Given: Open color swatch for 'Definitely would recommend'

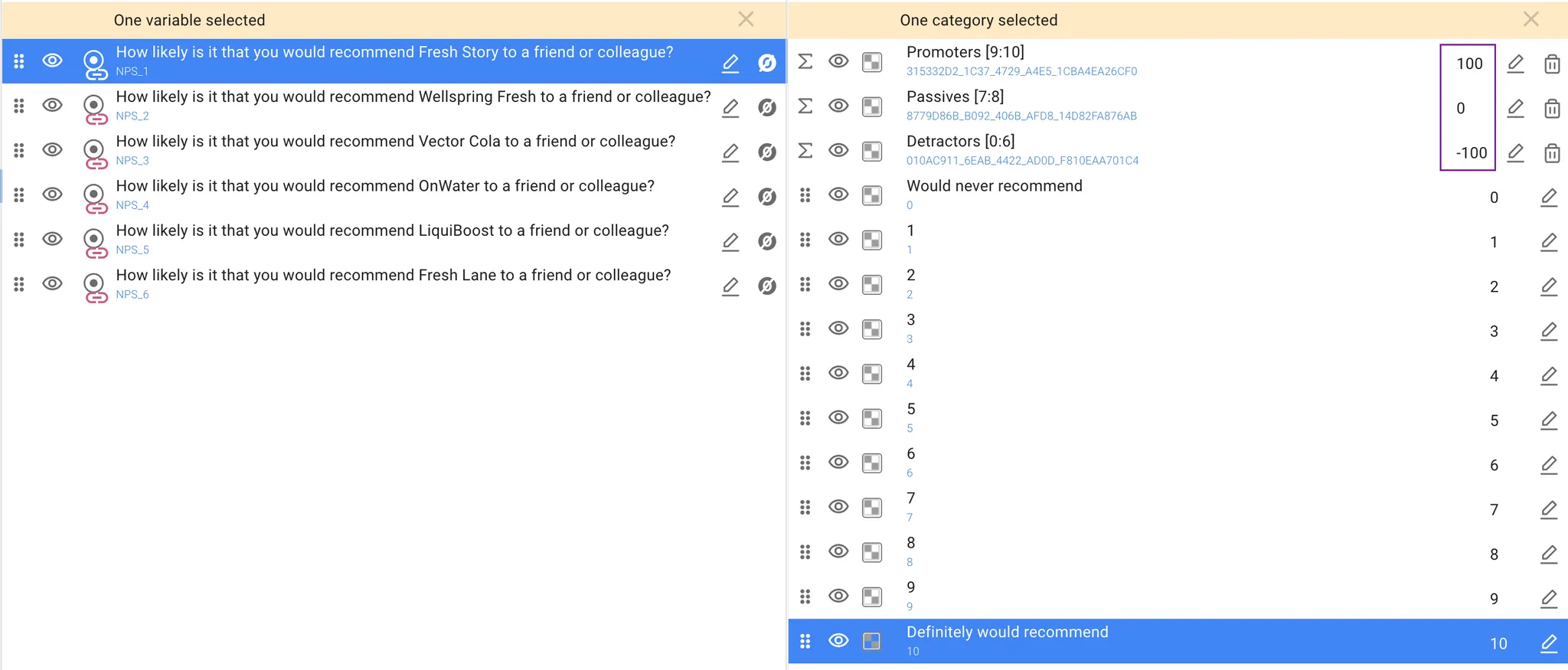Looking at the screenshot, I should [871, 641].
